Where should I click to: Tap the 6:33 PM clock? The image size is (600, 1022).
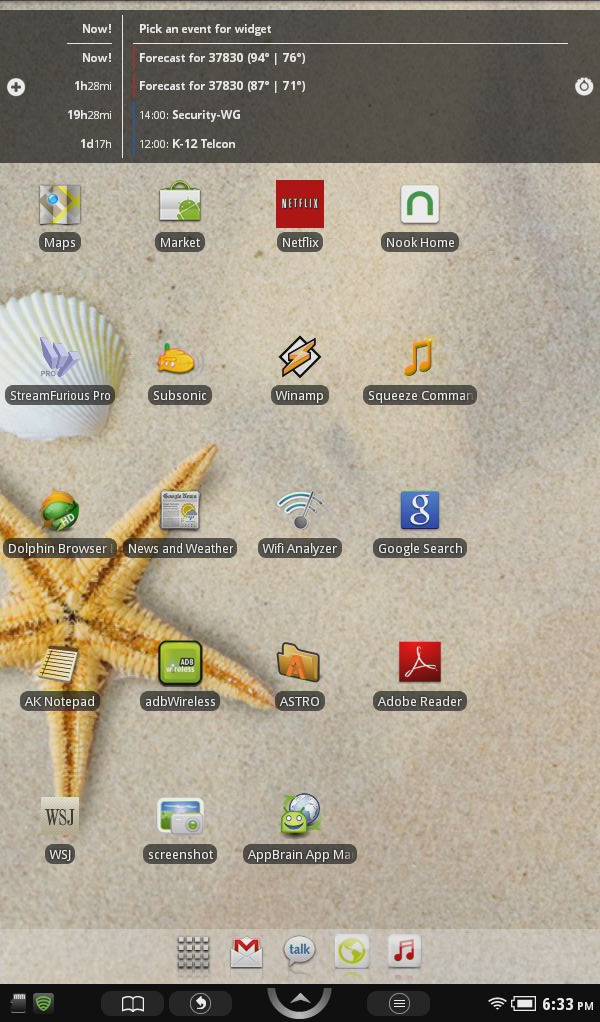pos(567,1004)
